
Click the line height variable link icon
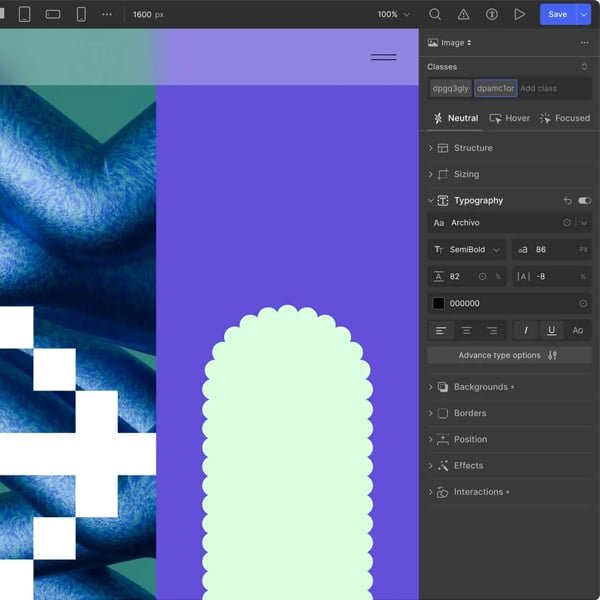click(483, 276)
